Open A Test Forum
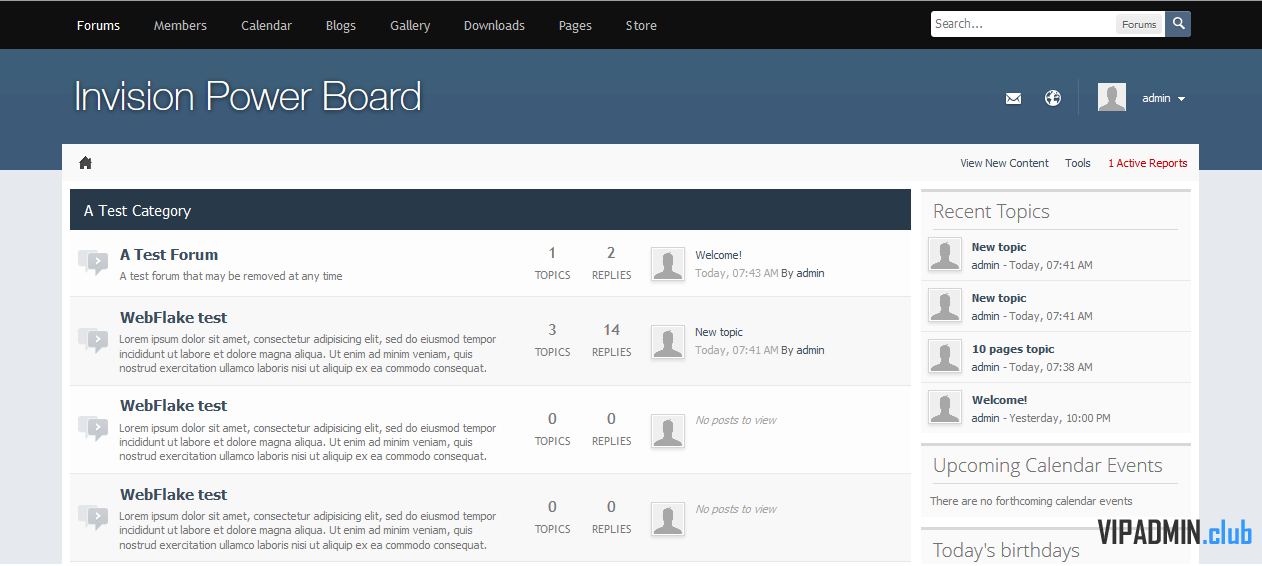The image size is (1262, 566). [169, 255]
